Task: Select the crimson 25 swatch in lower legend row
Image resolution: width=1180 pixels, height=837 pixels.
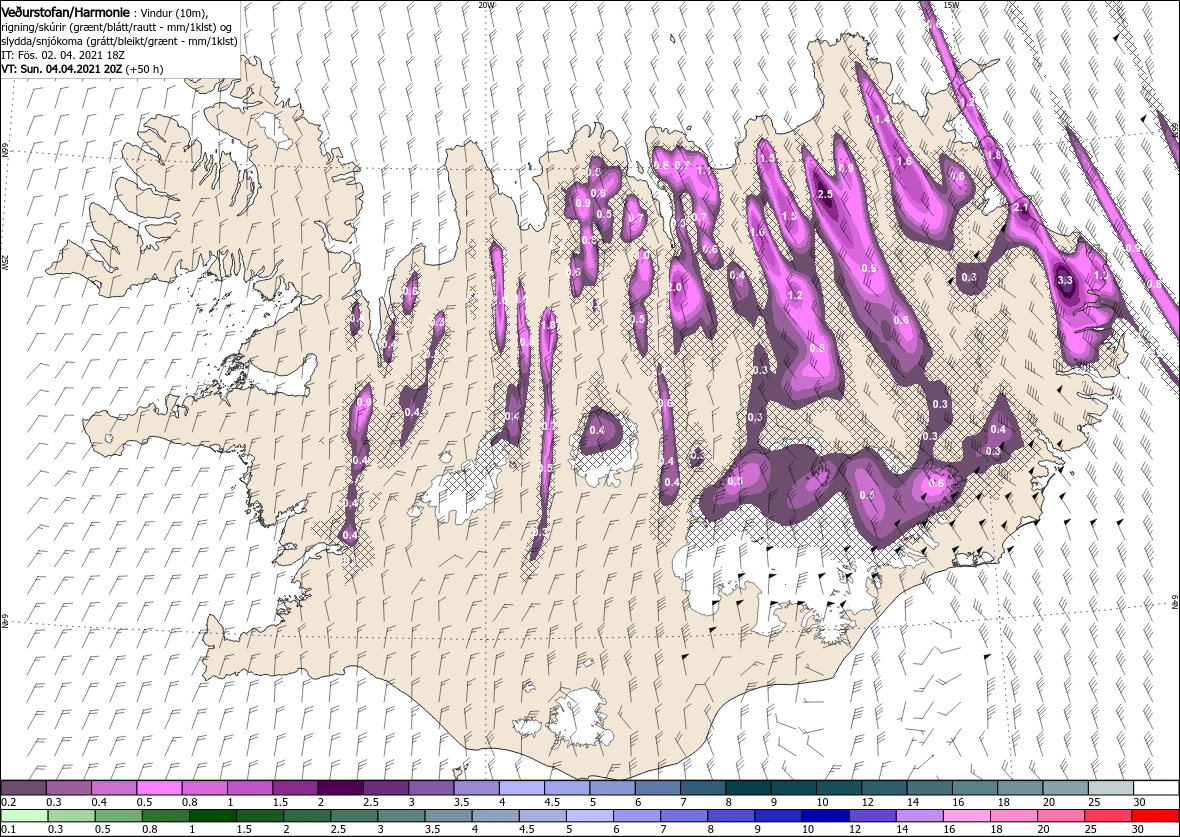Action: click(1109, 816)
